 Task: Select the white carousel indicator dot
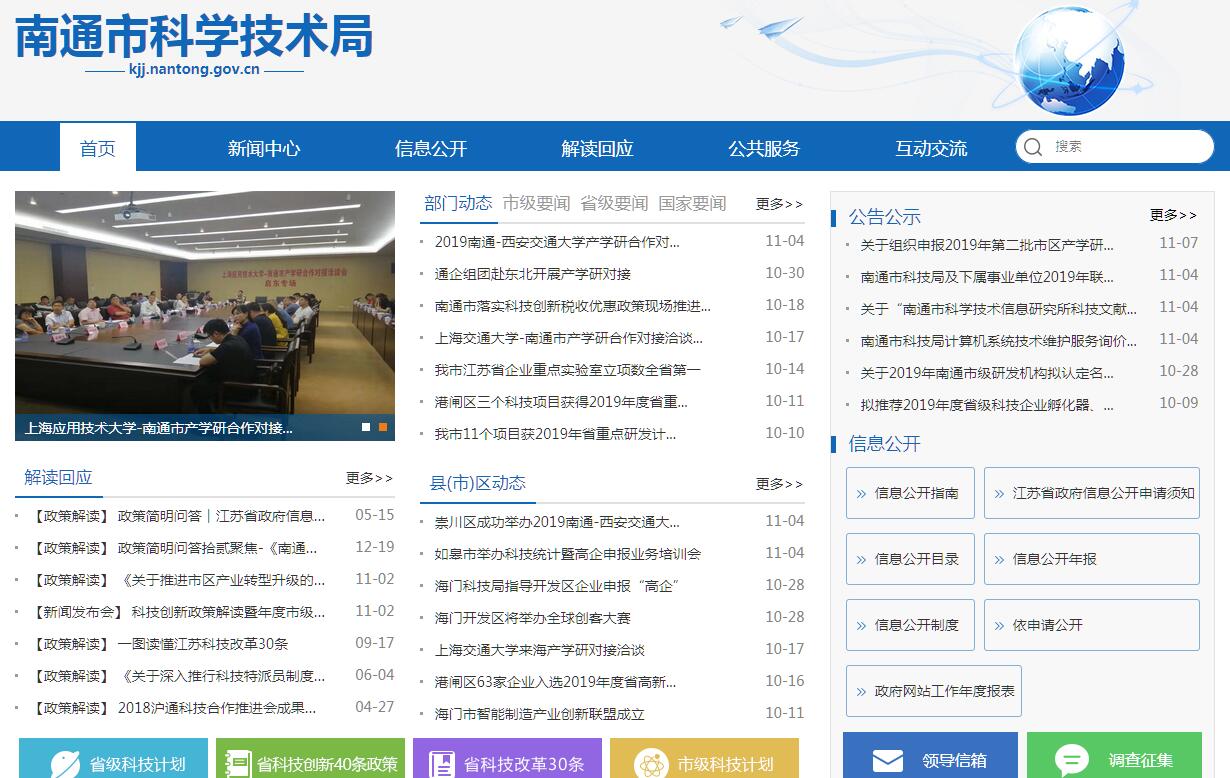click(366, 427)
